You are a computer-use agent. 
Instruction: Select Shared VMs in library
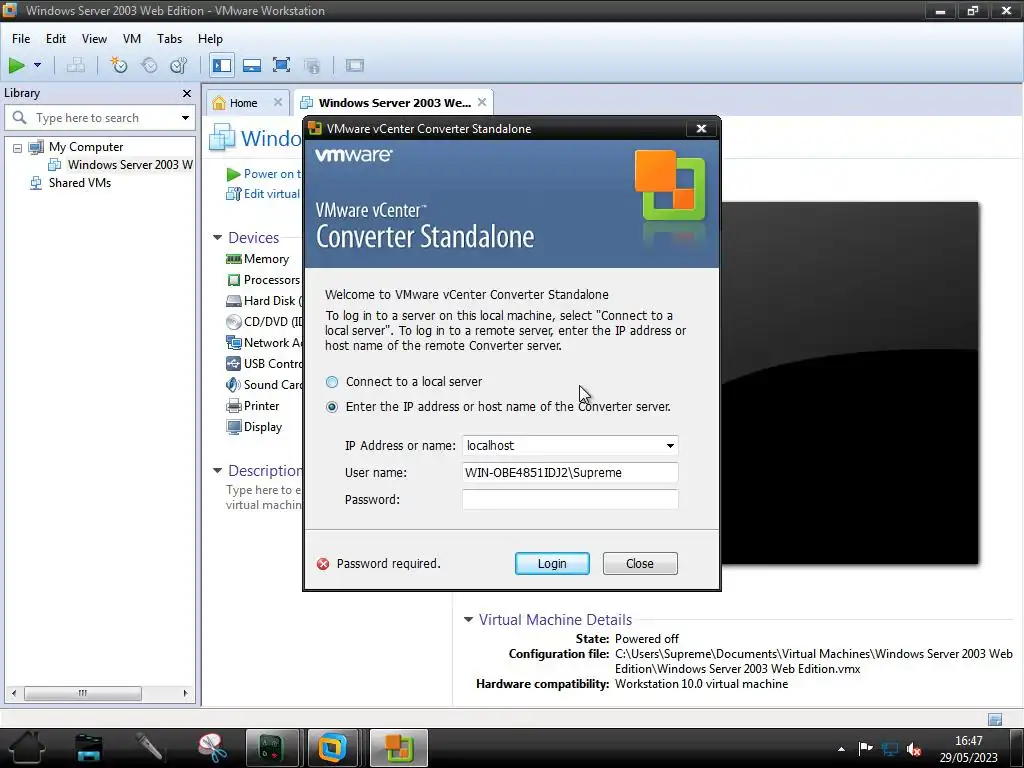(80, 183)
